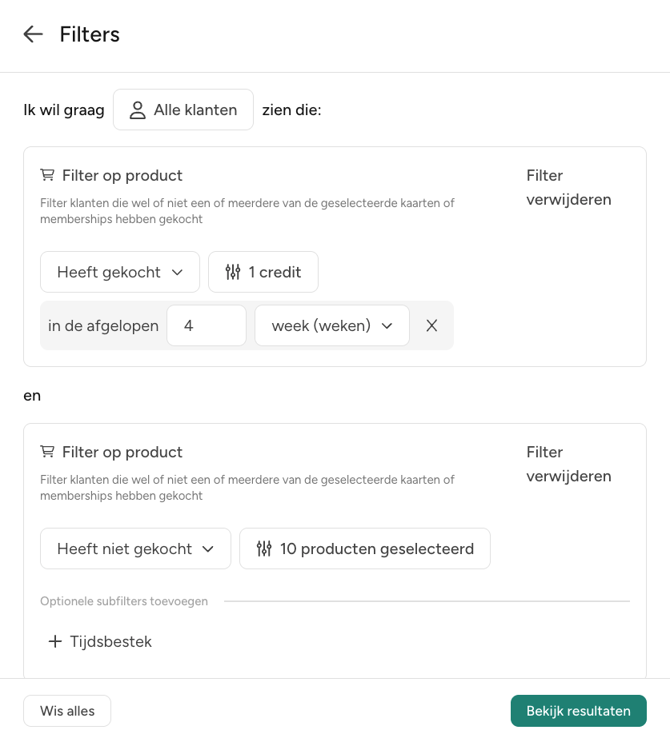Click the sliders icon beside 10 producten geselecteerd

point(264,549)
